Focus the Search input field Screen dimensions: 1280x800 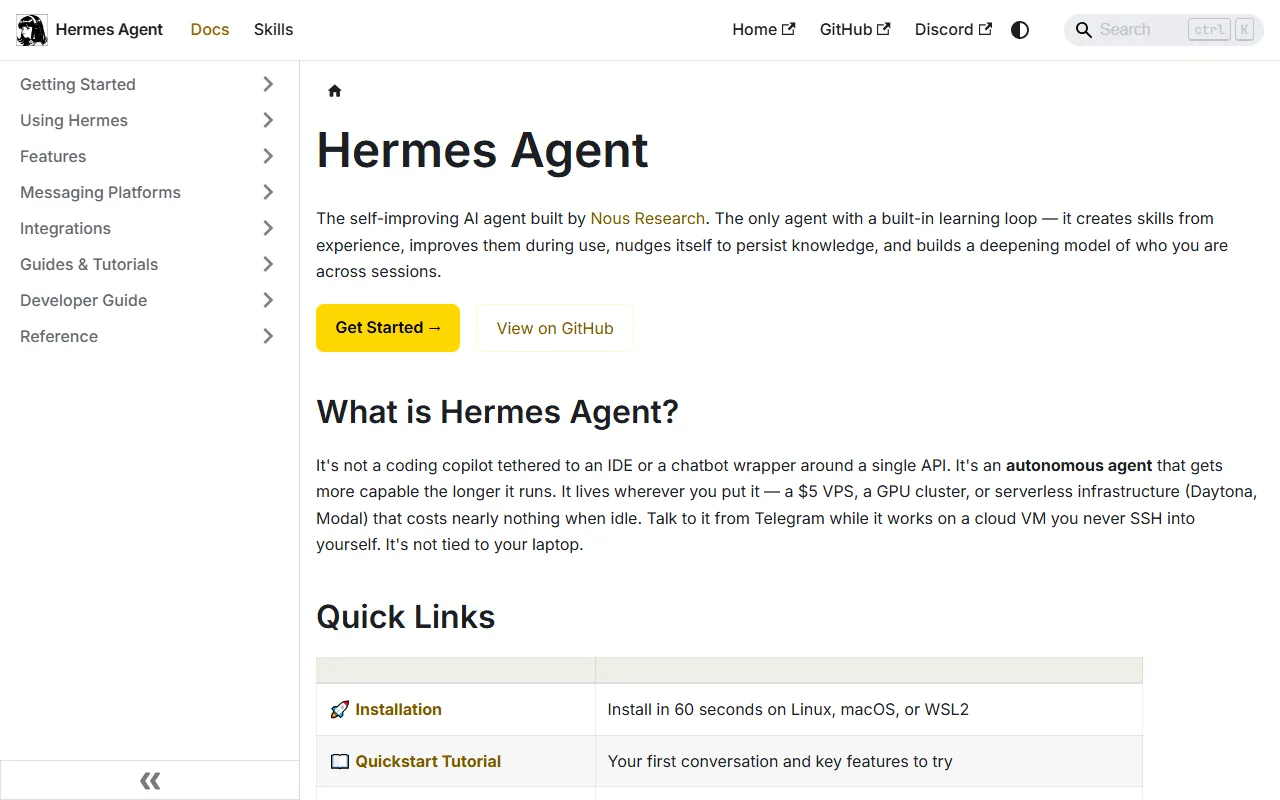coord(1140,30)
